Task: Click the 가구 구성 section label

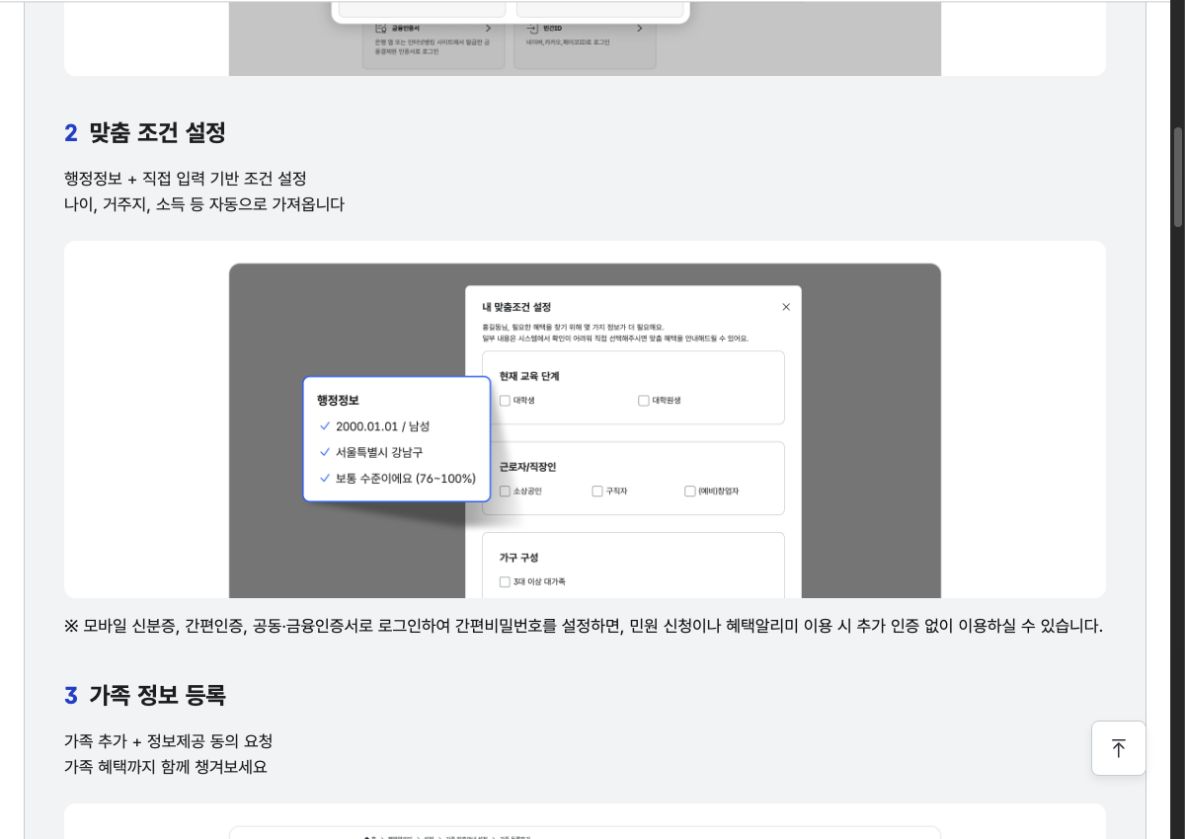Action: click(x=518, y=557)
